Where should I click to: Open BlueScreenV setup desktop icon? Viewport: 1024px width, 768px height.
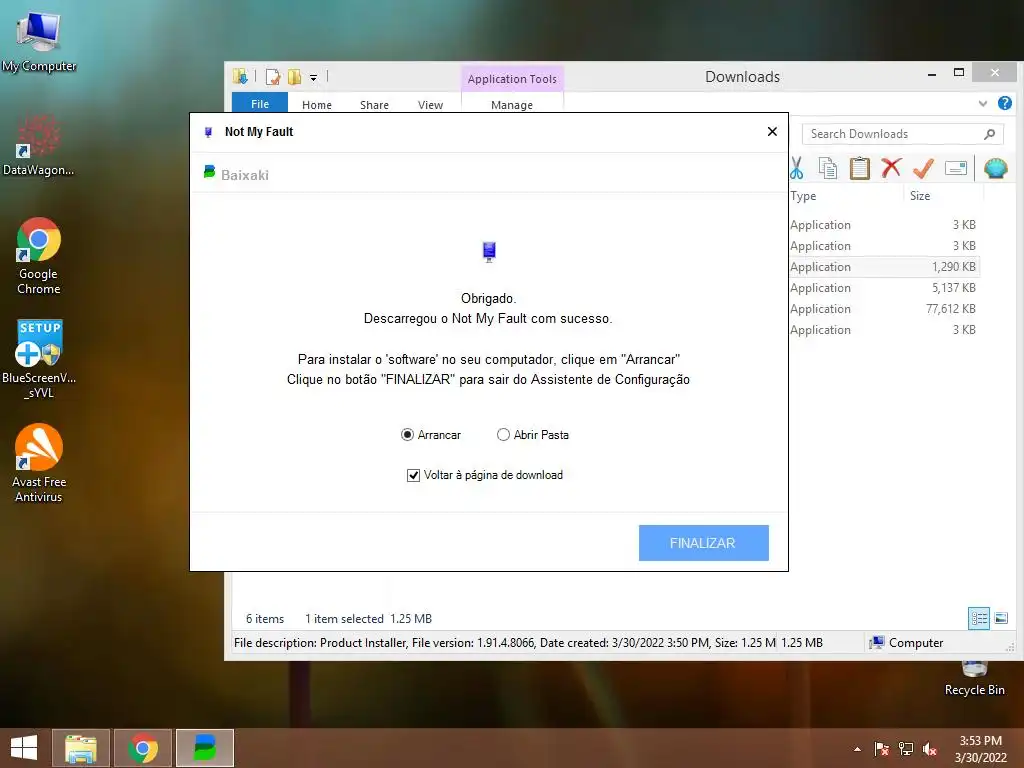[39, 359]
